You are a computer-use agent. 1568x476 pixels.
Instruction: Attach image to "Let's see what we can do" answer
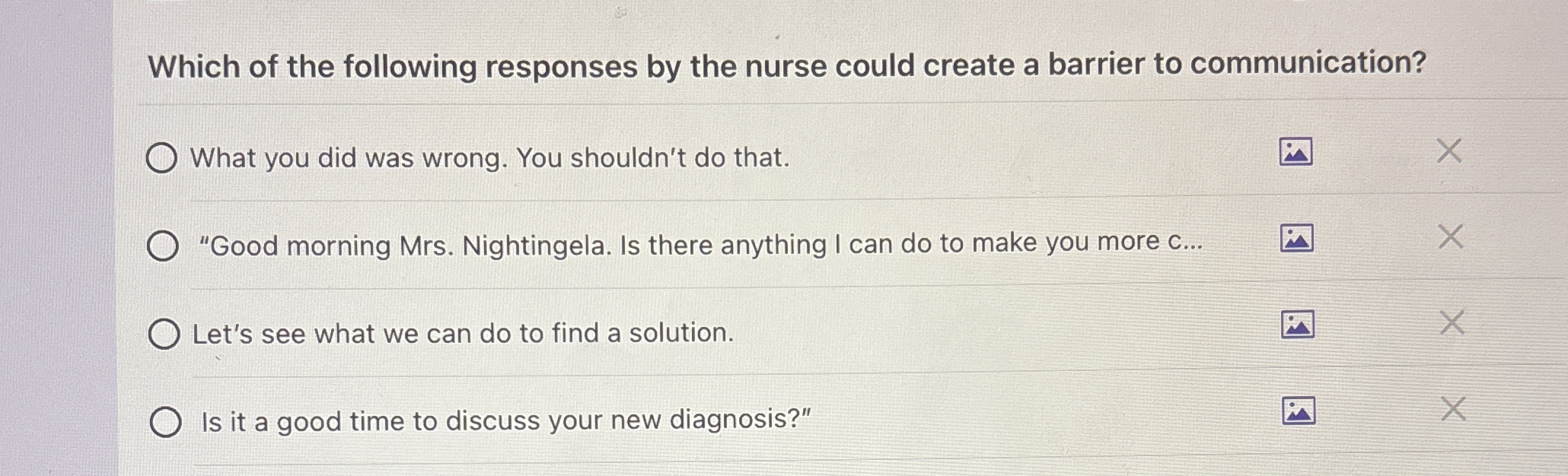click(1298, 325)
